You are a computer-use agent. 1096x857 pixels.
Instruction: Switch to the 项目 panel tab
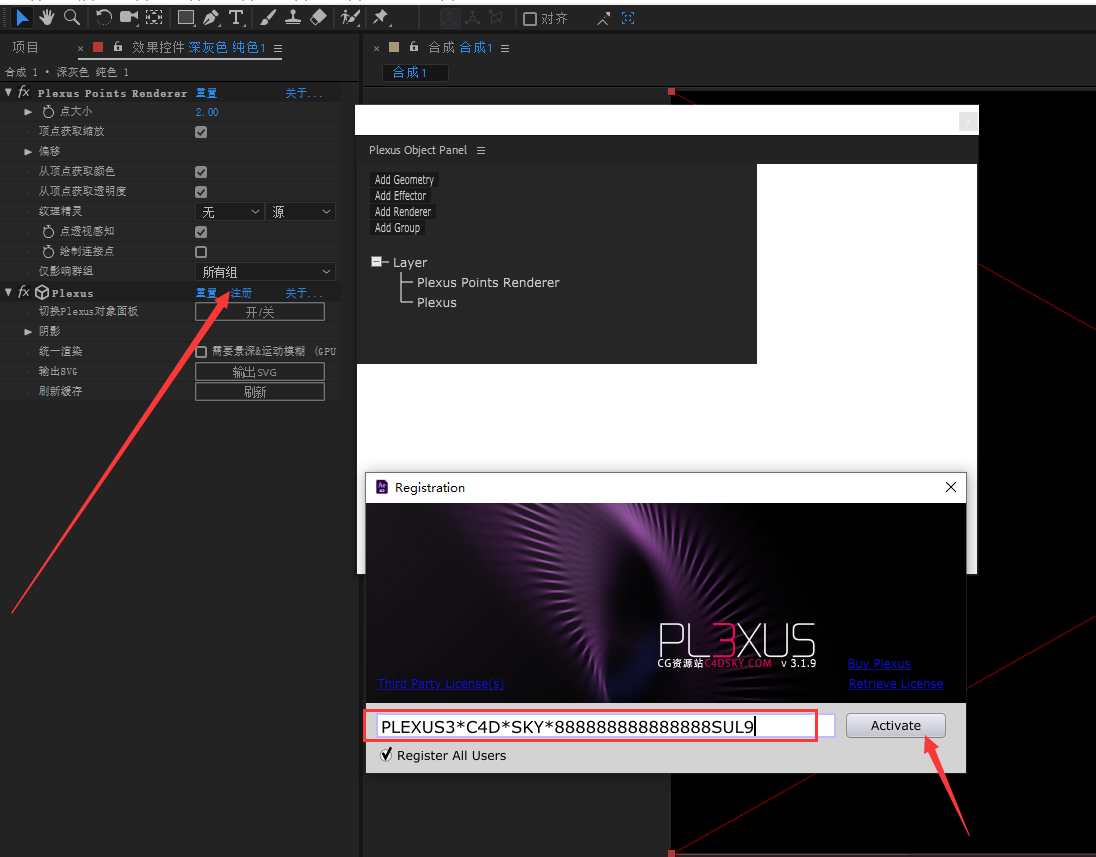[26, 48]
